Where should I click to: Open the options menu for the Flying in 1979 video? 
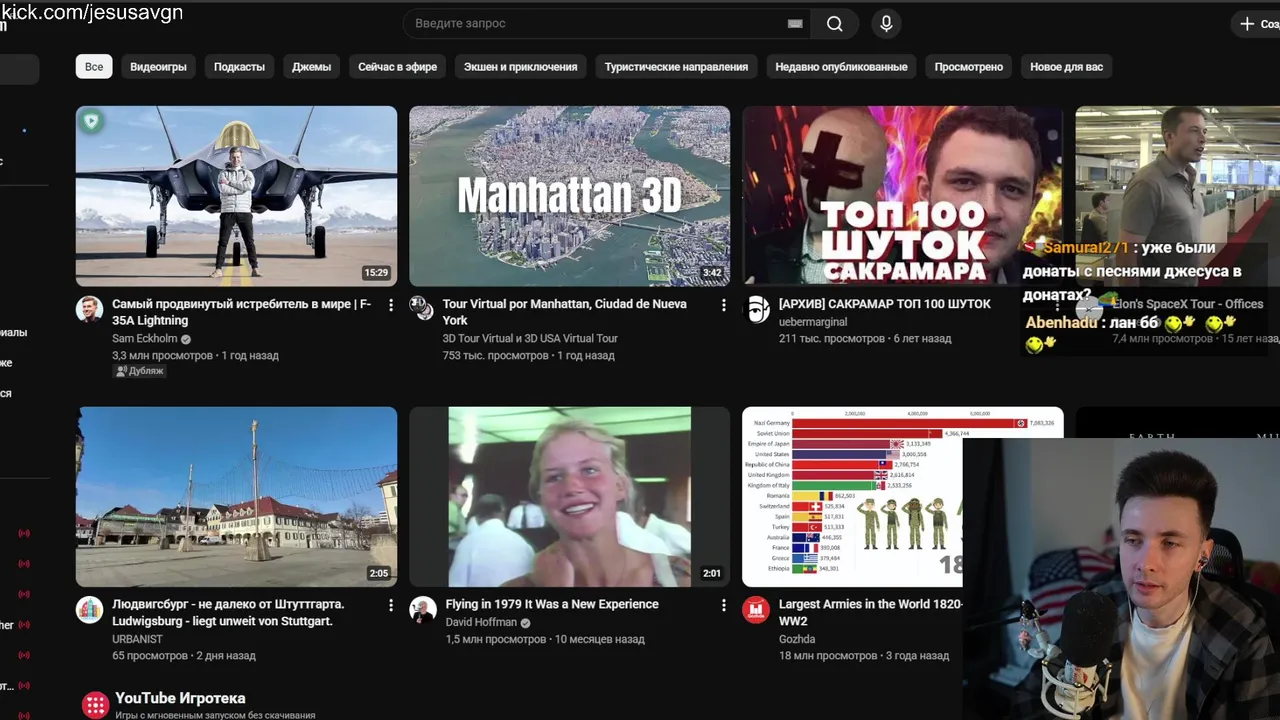point(724,605)
